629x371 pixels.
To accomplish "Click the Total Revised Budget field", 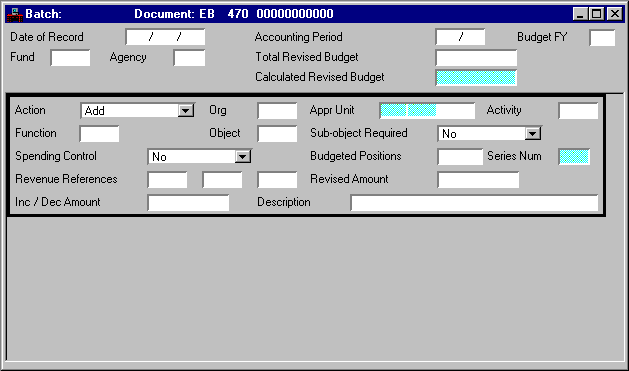I will tap(476, 58).
